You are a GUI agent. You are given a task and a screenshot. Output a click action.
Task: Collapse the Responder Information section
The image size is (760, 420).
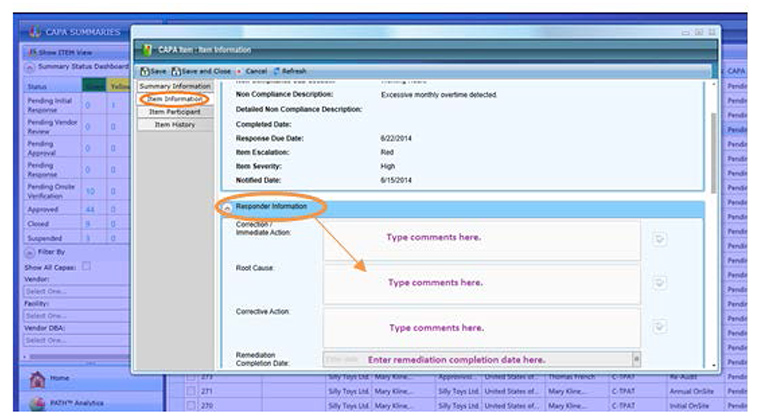click(227, 207)
